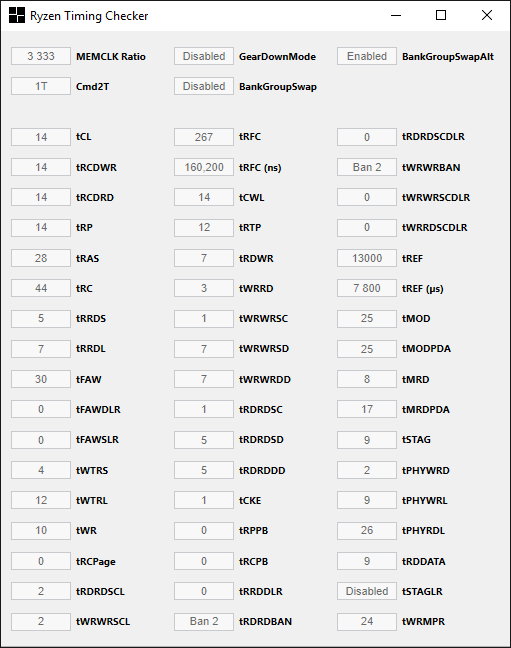Maximize the Ryzen Timing Checker window
The image size is (511, 648).
tap(441, 15)
